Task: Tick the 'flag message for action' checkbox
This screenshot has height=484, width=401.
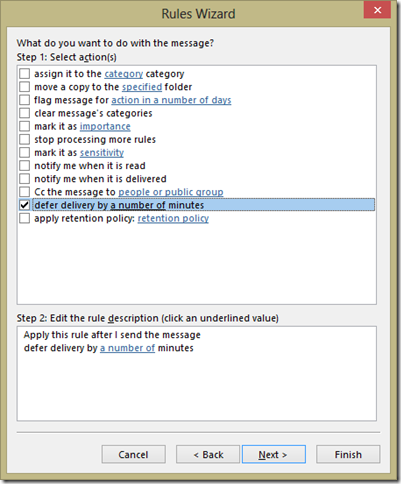Action: pyautogui.click(x=24, y=100)
